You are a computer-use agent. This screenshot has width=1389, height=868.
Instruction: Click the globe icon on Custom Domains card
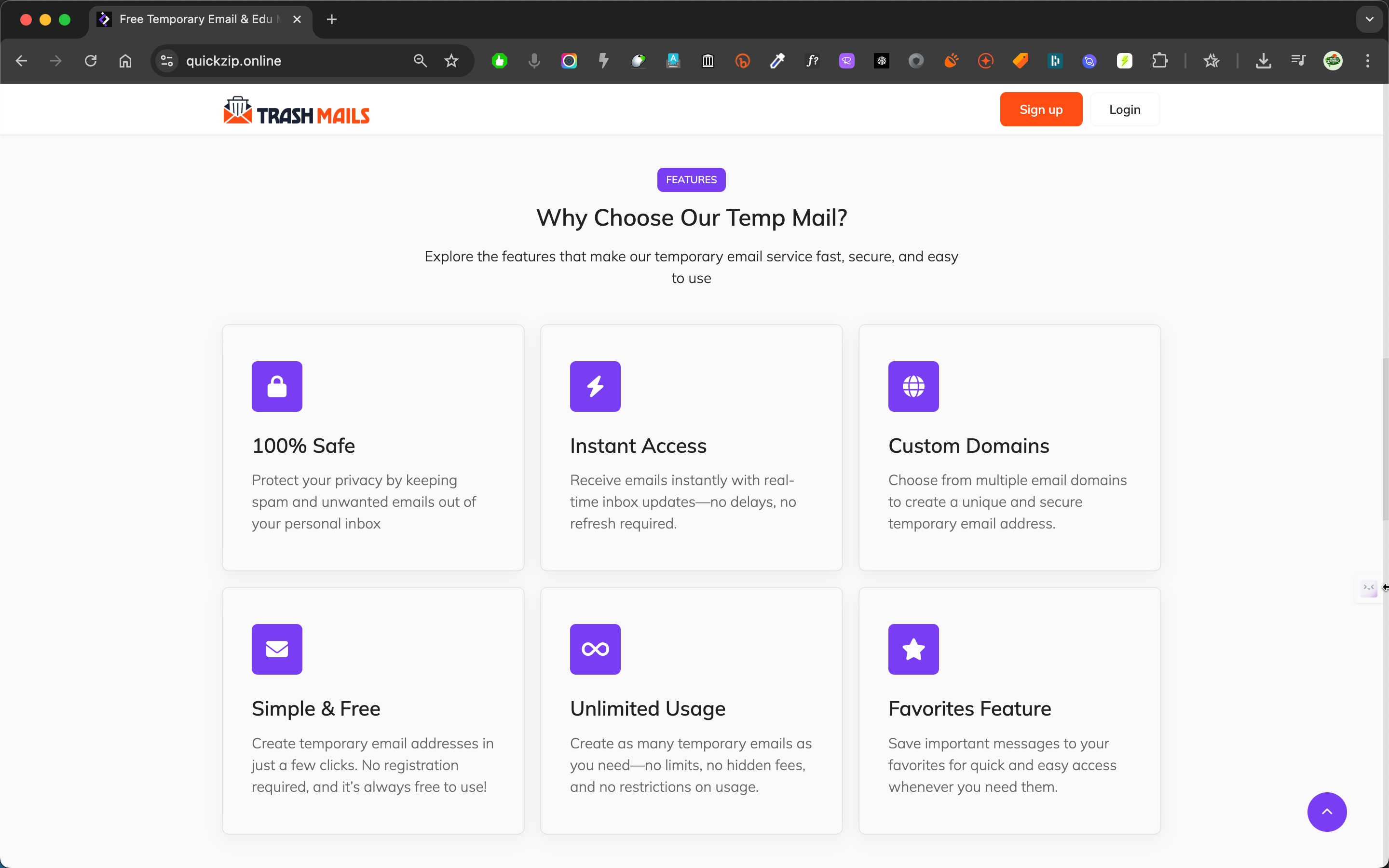coord(913,386)
